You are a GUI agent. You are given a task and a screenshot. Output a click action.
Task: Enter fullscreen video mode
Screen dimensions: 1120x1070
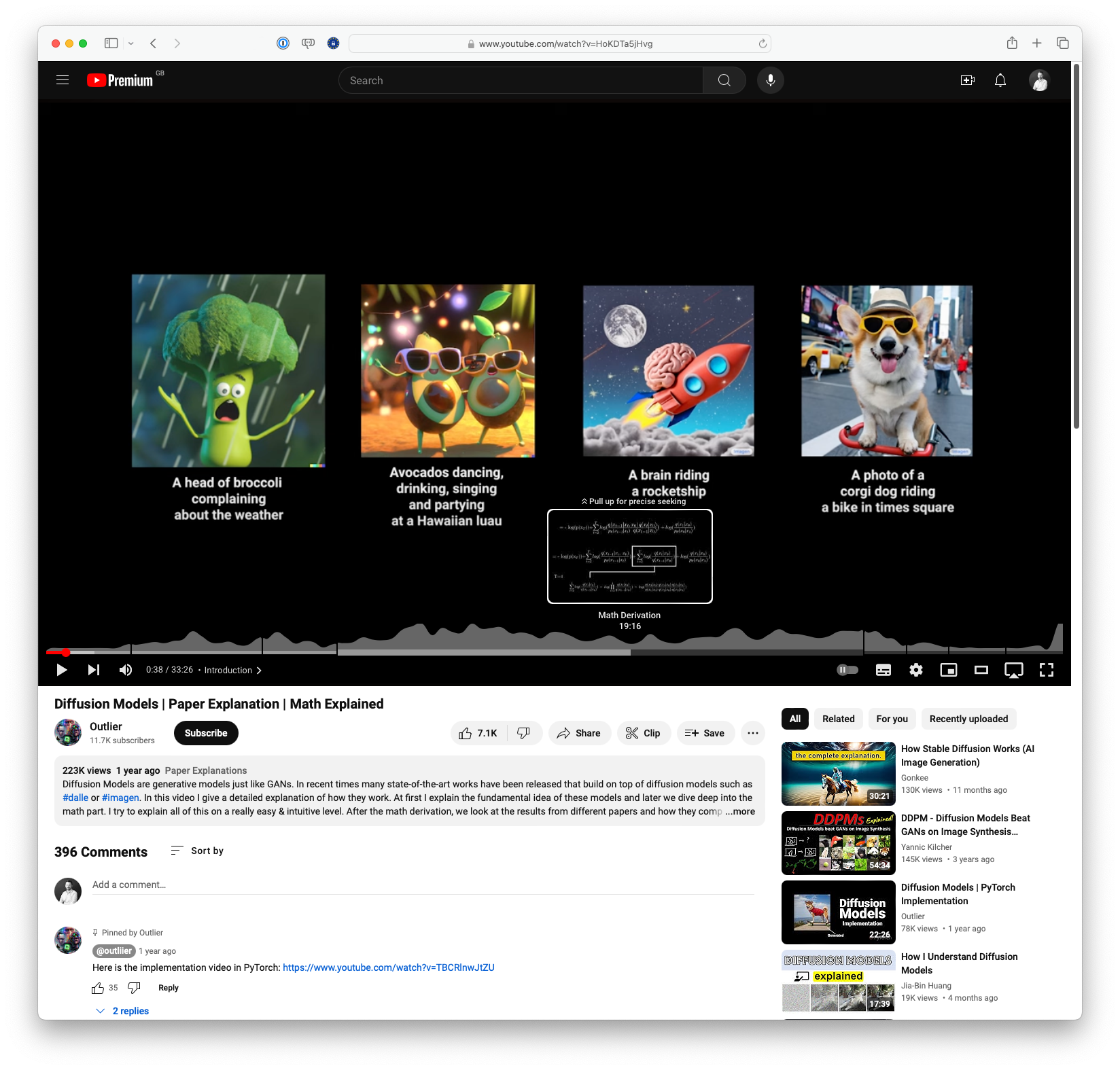tap(1046, 670)
